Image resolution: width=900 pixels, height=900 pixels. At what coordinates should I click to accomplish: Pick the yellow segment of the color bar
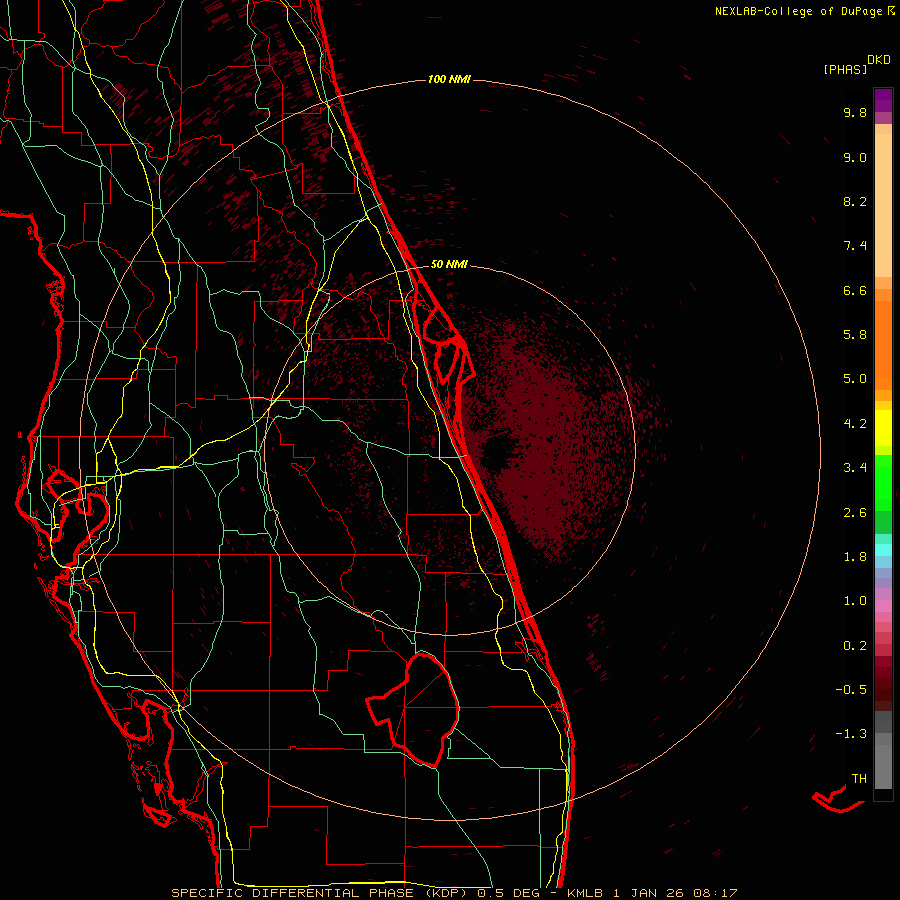(883, 428)
